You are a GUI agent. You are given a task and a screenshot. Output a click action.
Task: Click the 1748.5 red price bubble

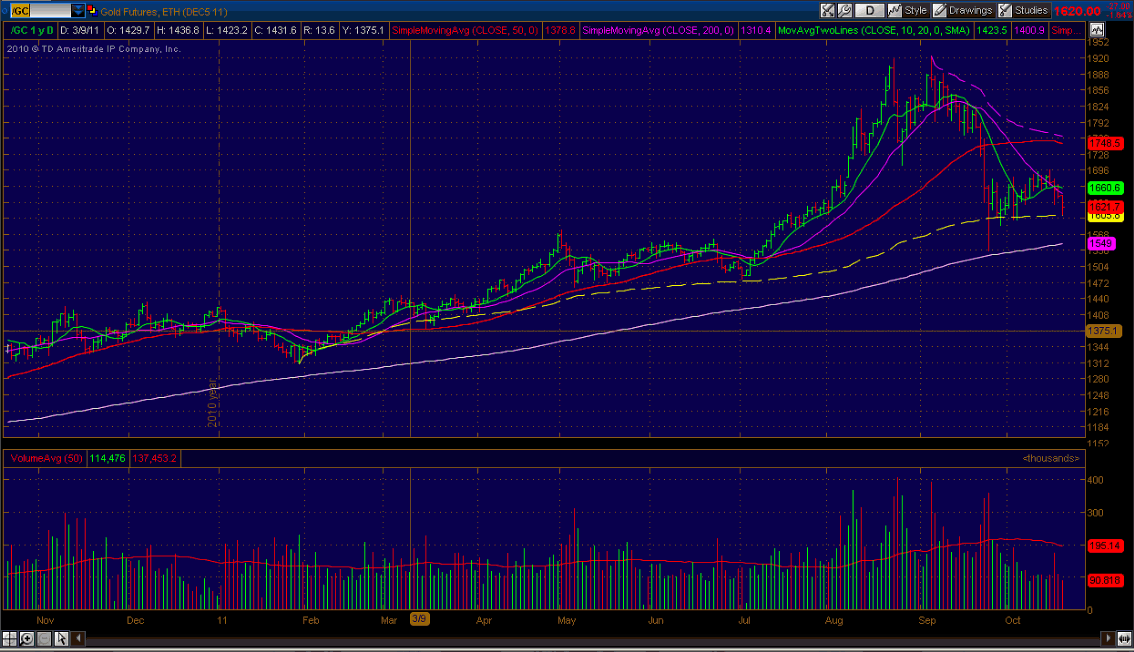(x=1104, y=143)
